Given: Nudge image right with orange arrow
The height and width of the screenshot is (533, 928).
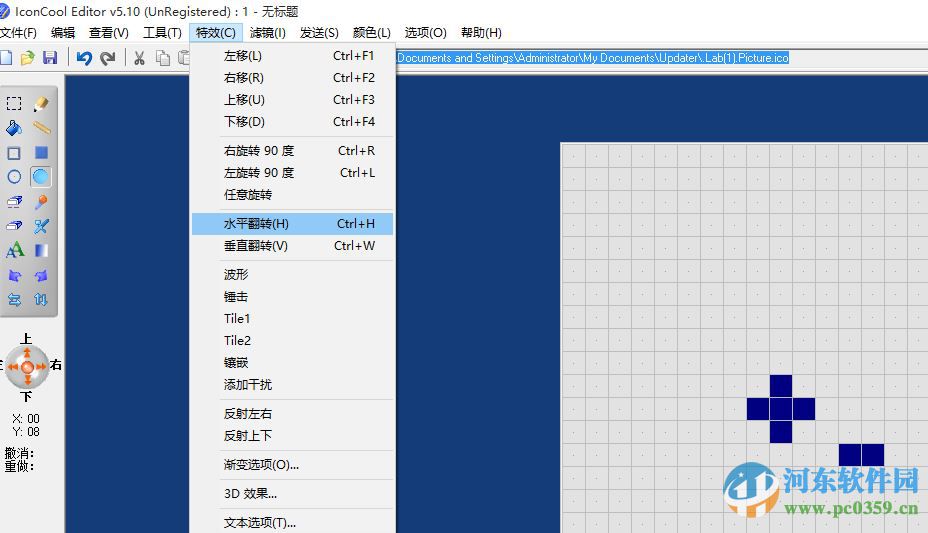Looking at the screenshot, I should (x=41, y=367).
